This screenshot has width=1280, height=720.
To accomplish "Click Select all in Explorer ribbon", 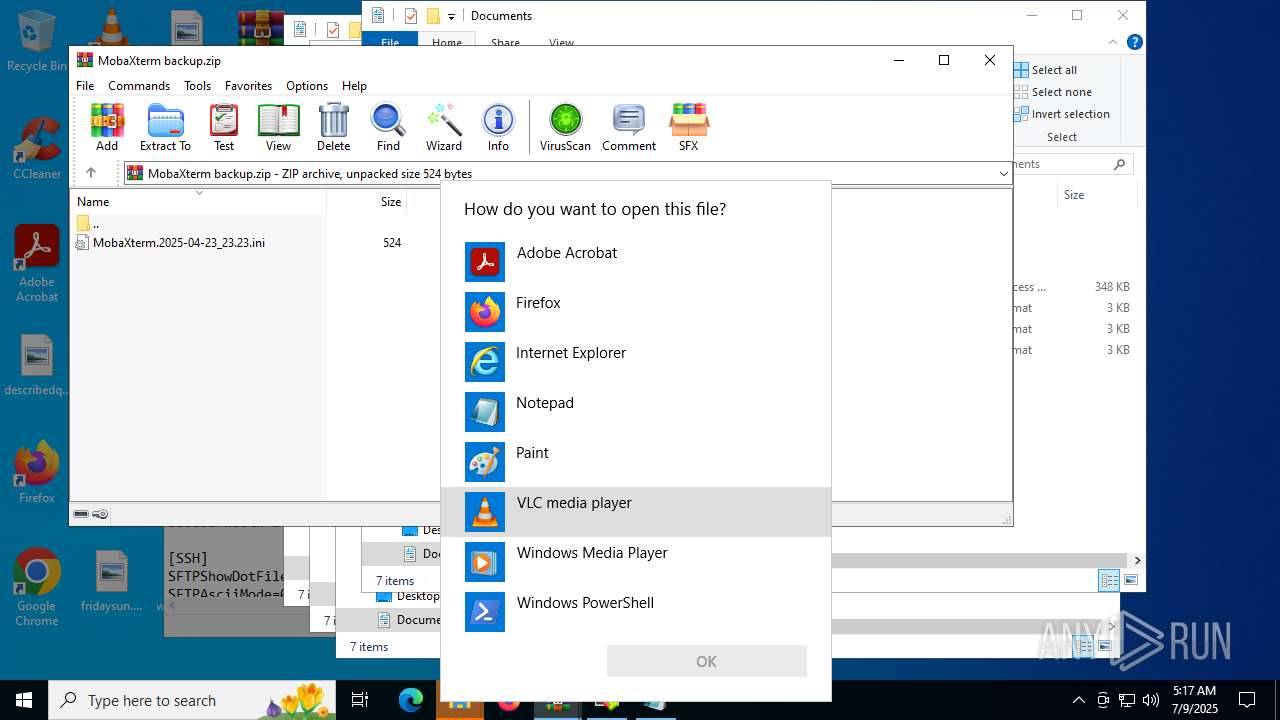I will coord(1046,70).
